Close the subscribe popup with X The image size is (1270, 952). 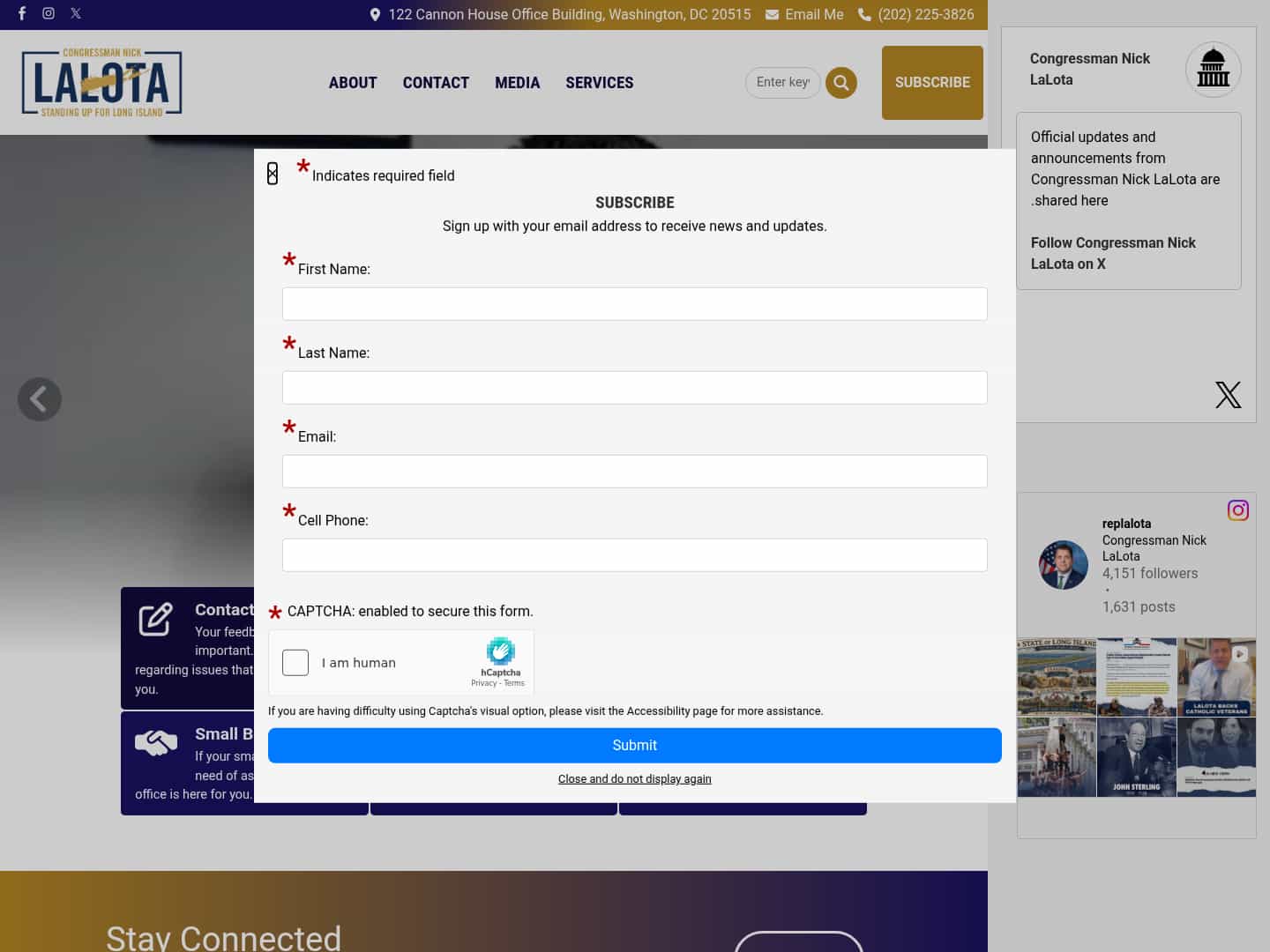point(273,174)
